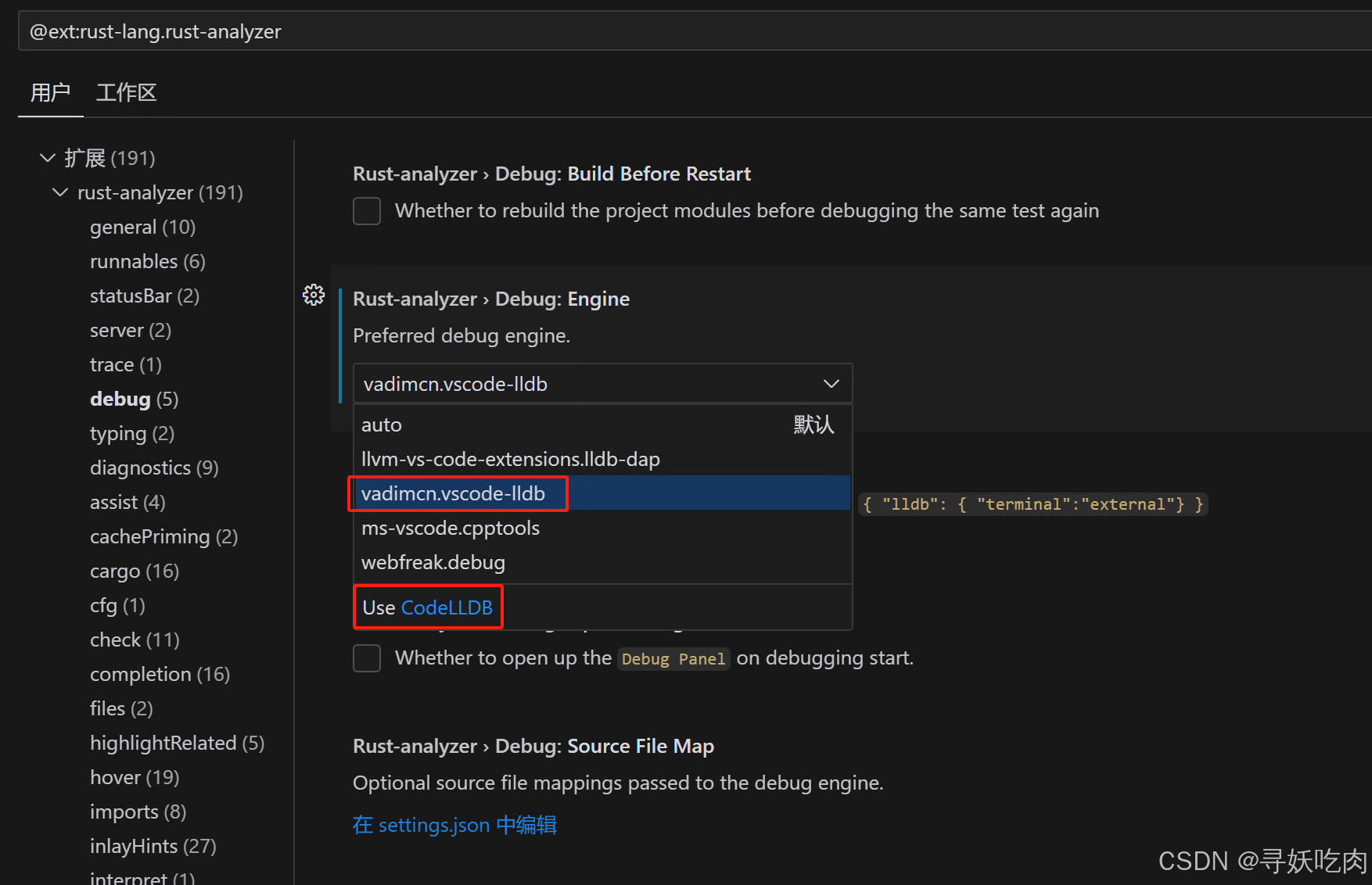The height and width of the screenshot is (885, 1372).
Task: Collapse the rust-analyzer (191) tree node
Action: click(x=60, y=192)
